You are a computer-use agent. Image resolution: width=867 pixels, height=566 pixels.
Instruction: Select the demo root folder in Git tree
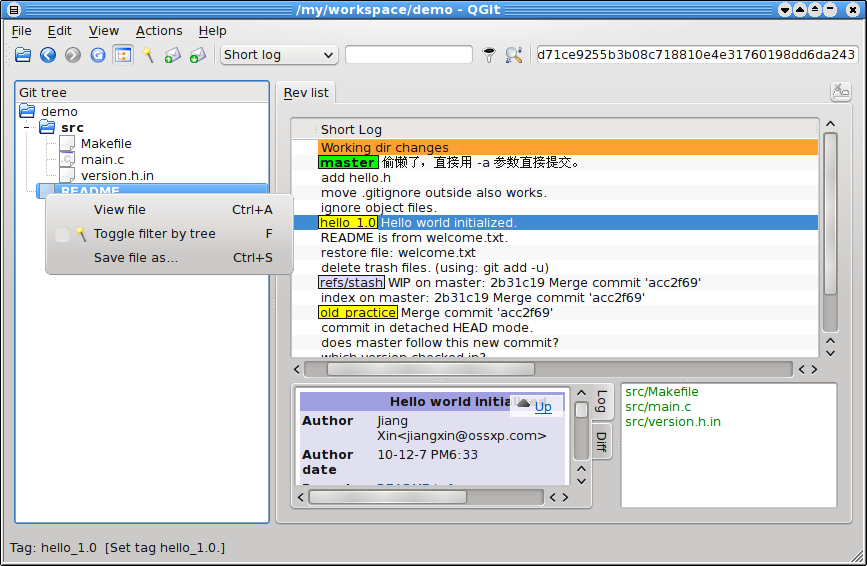coord(59,112)
